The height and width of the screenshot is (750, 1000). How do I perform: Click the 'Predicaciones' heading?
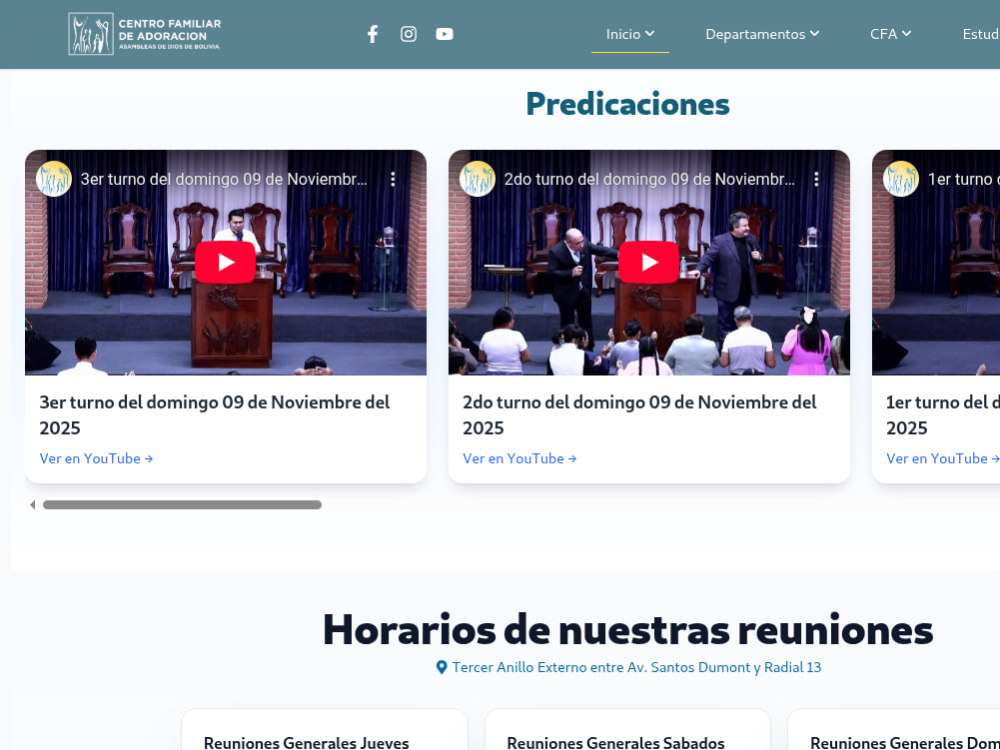(x=628, y=104)
